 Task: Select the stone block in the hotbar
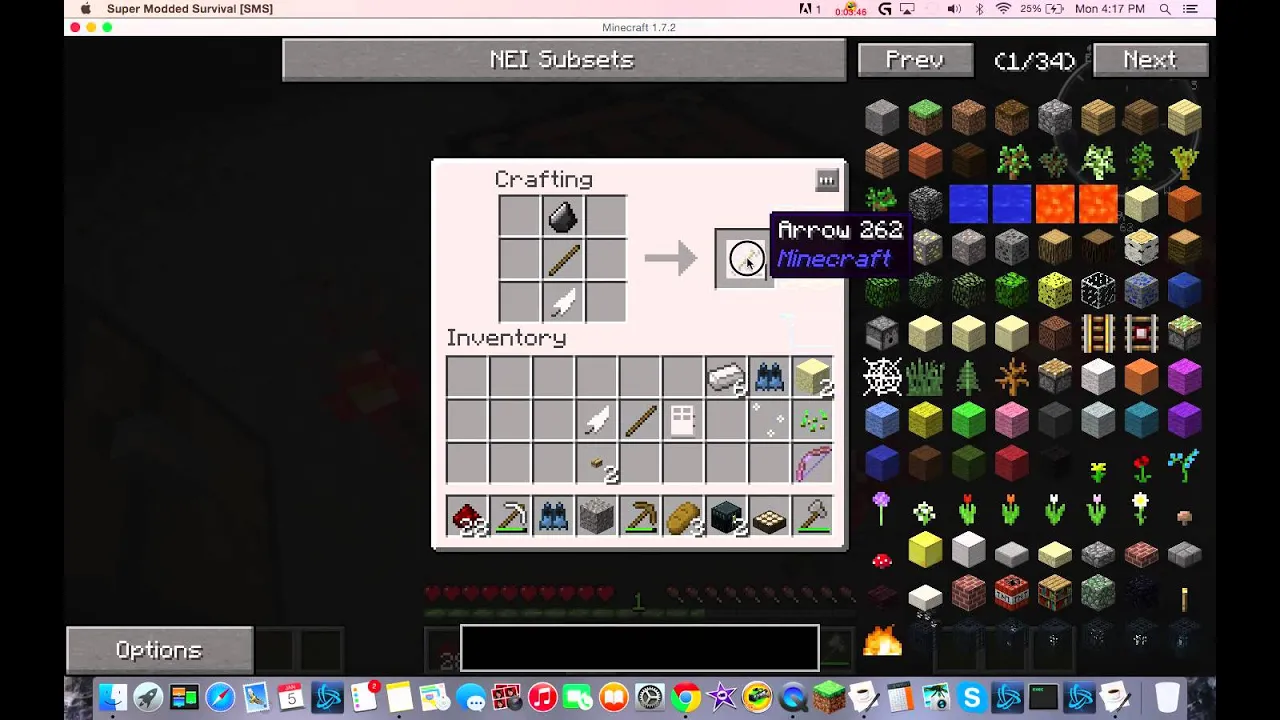point(596,517)
